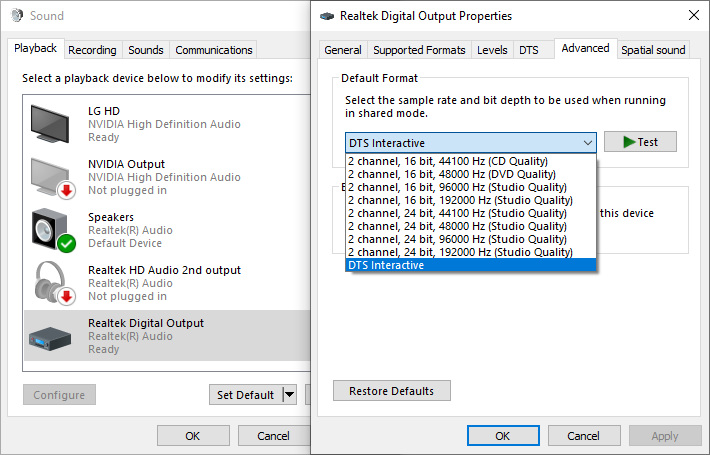Switch to the Levels tab

[492, 50]
